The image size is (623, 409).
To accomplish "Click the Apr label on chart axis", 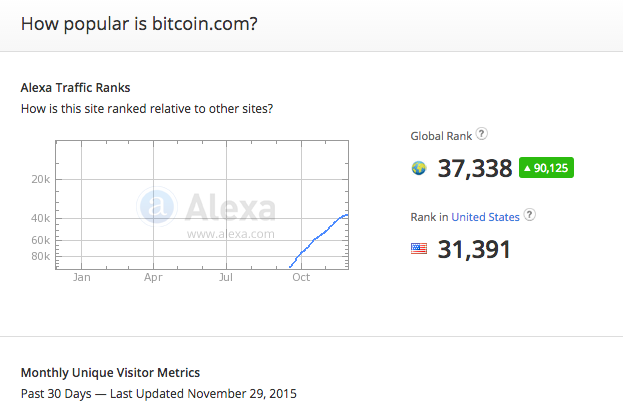I will coord(153,277).
